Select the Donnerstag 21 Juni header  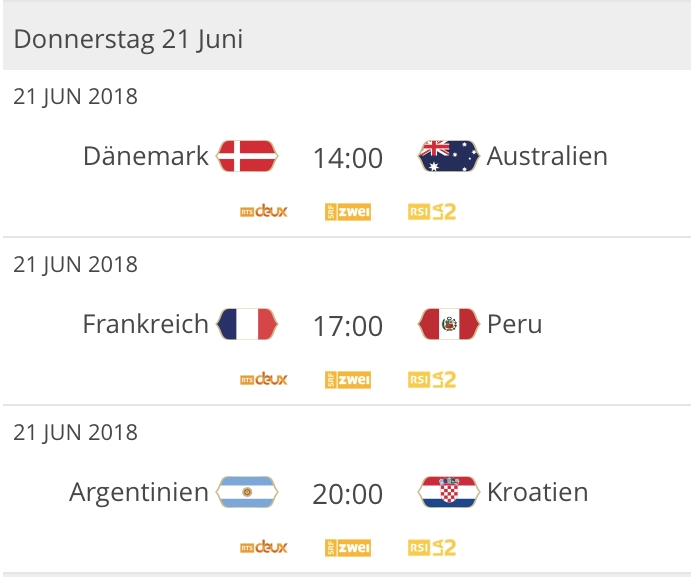346,39
